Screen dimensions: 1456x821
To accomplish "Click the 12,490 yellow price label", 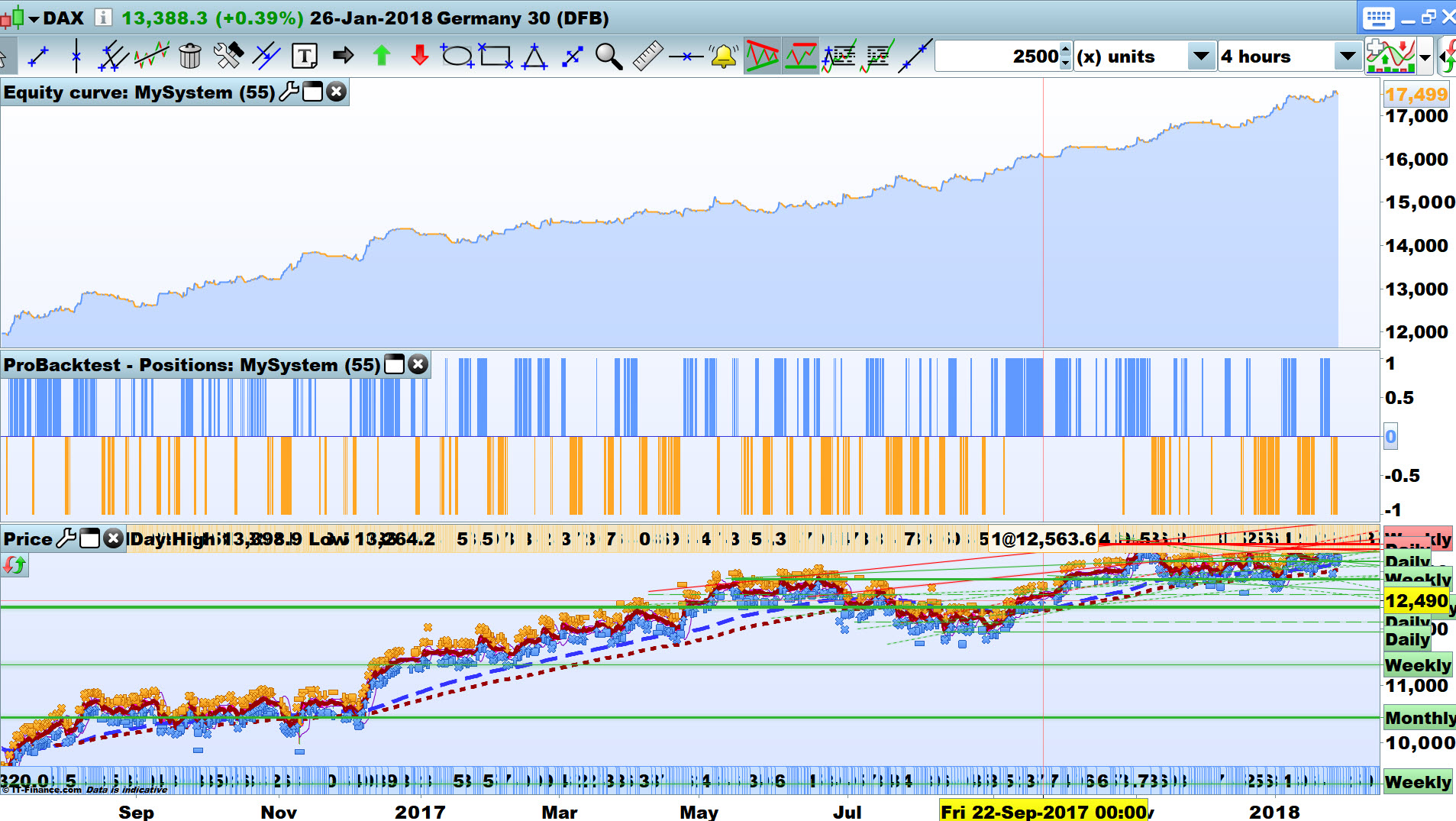I will tap(1416, 601).
